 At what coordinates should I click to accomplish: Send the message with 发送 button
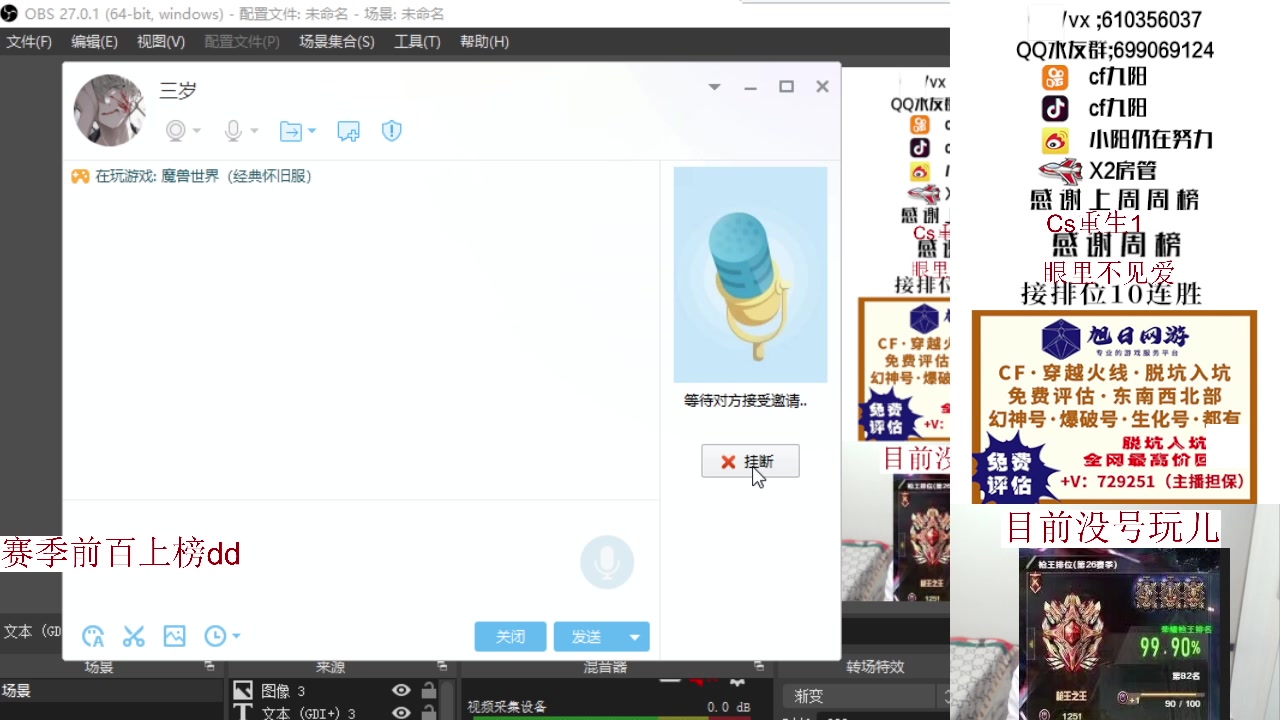click(587, 637)
